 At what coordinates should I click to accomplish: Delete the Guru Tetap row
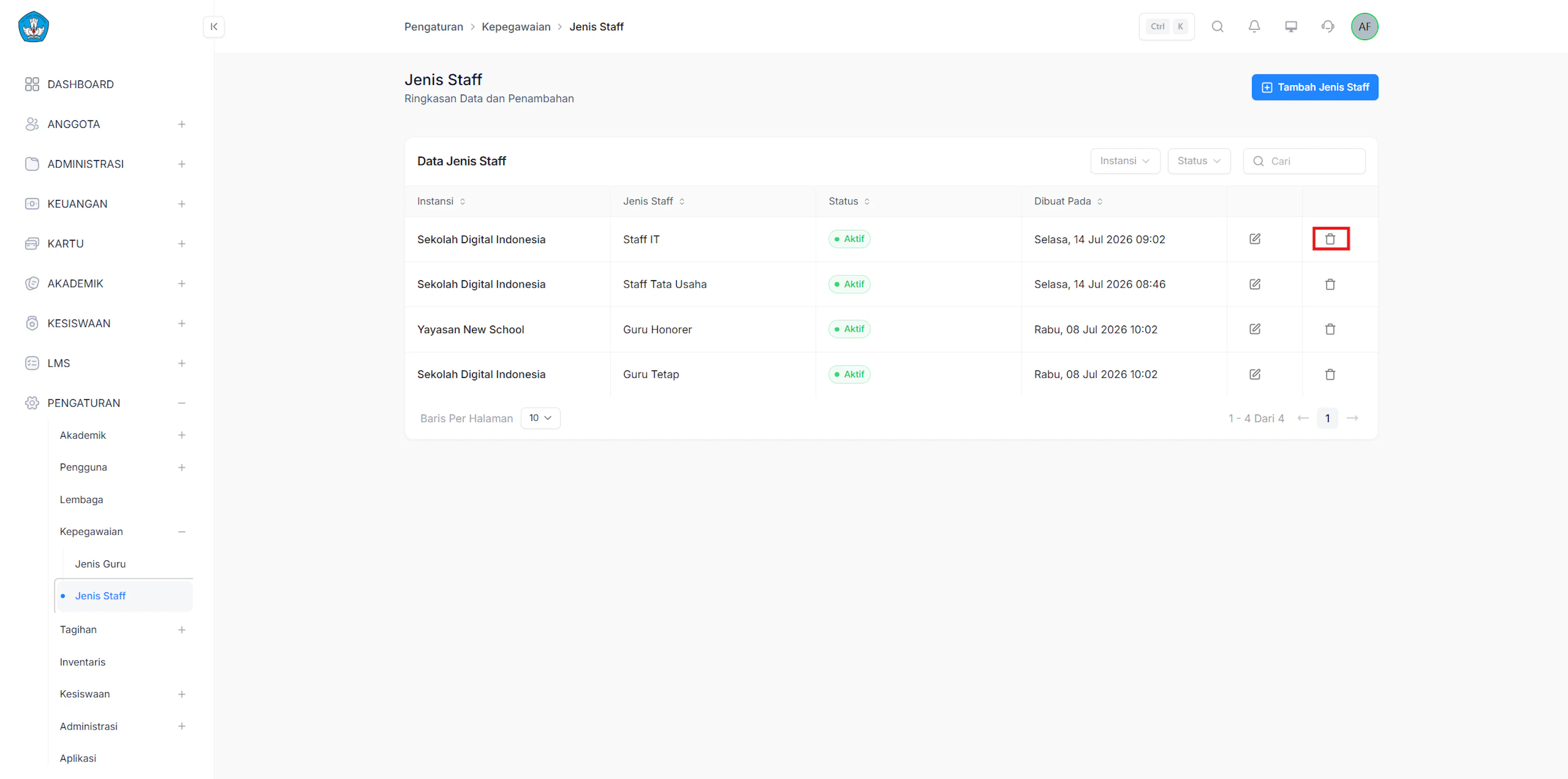pyautogui.click(x=1330, y=374)
